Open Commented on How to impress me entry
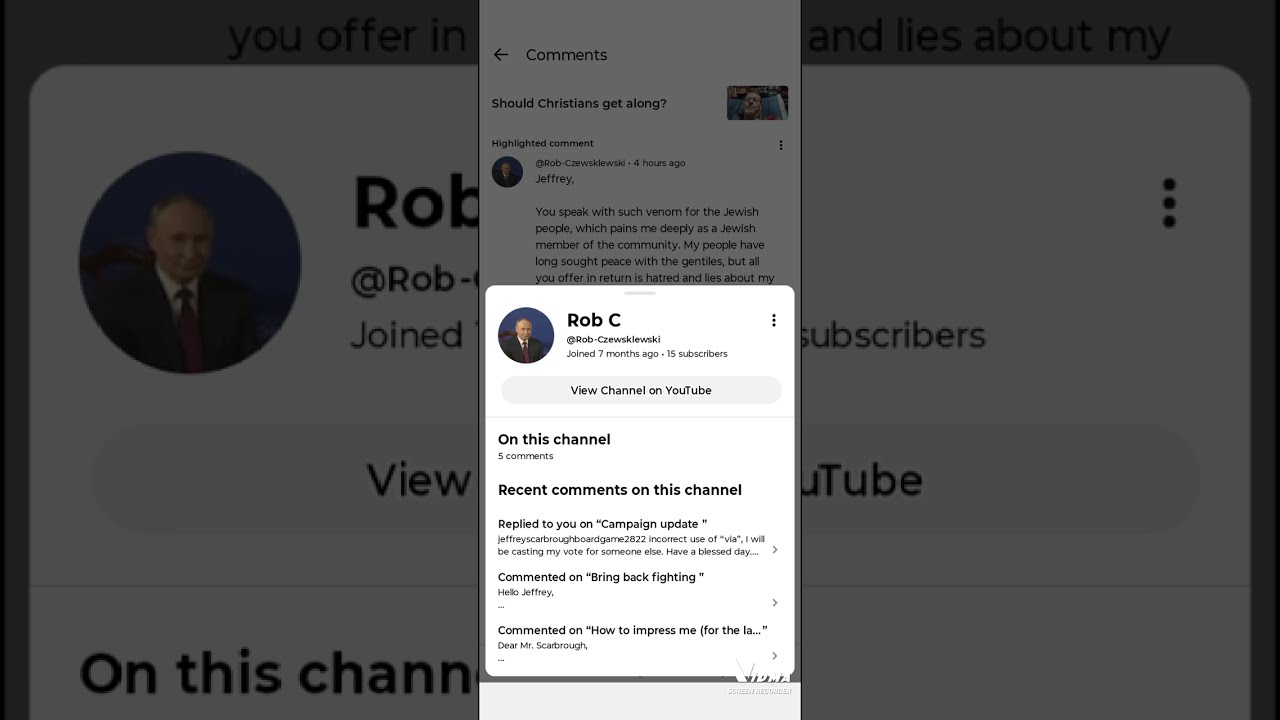 (x=640, y=644)
